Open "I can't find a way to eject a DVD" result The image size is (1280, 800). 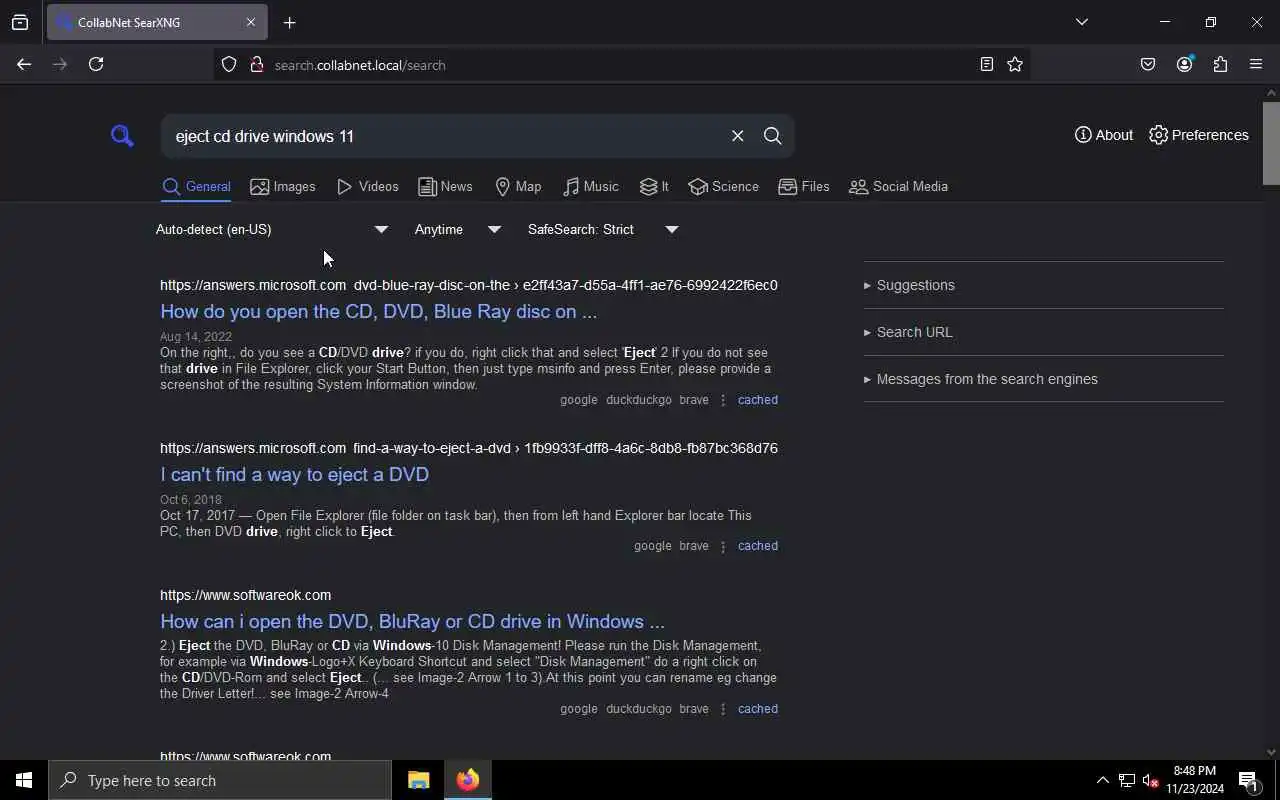(294, 475)
